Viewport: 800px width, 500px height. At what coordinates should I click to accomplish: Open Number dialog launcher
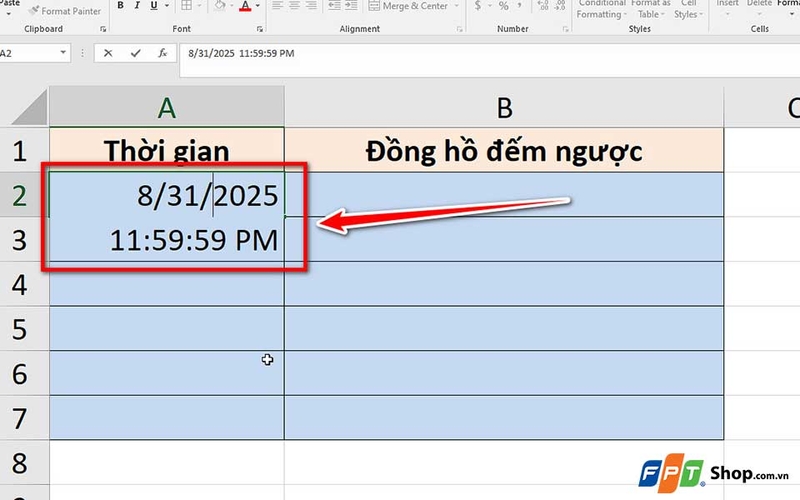pyautogui.click(x=565, y=29)
